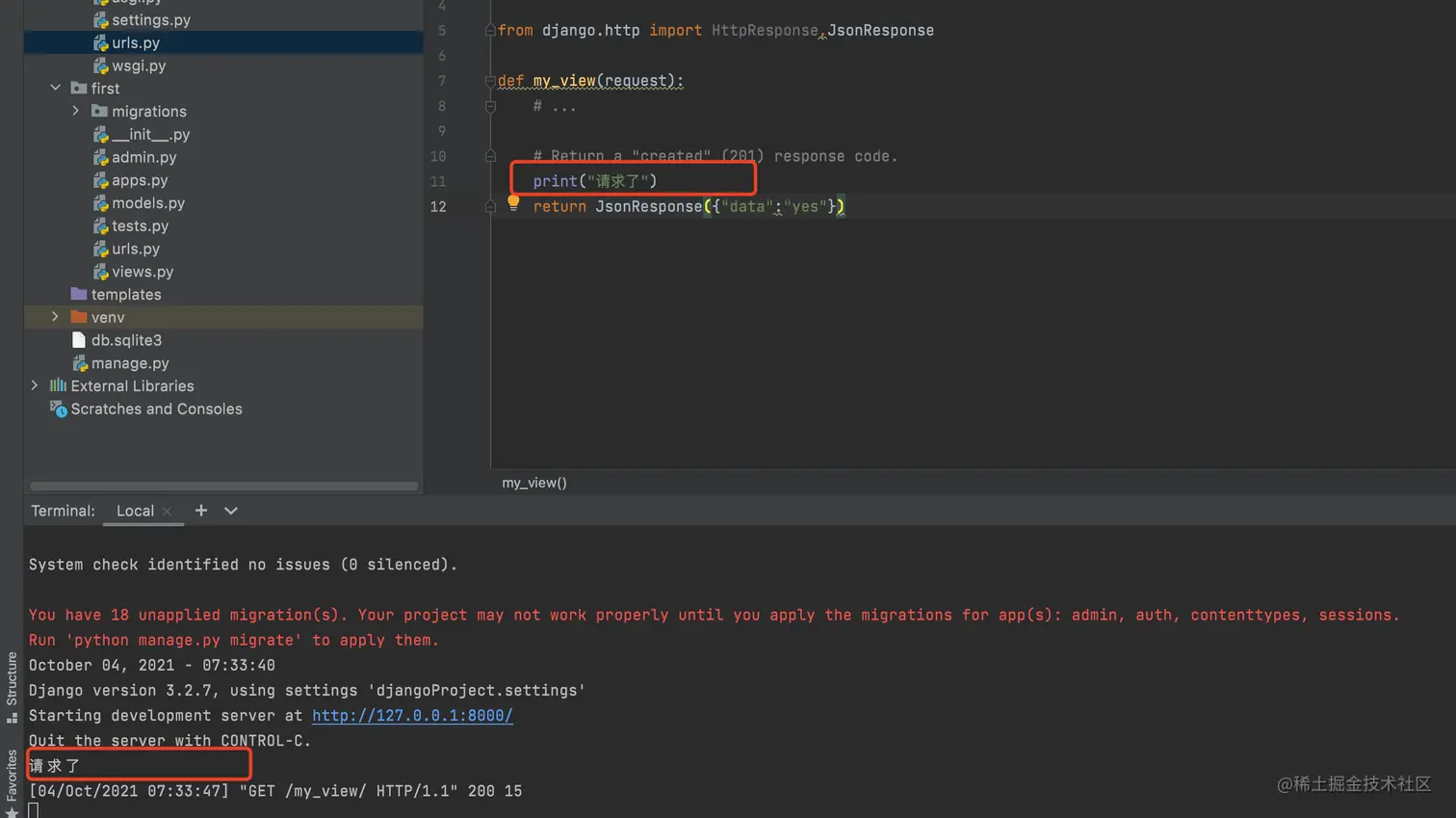
Task: Select __init__.py in the project tree
Action: tap(150, 135)
